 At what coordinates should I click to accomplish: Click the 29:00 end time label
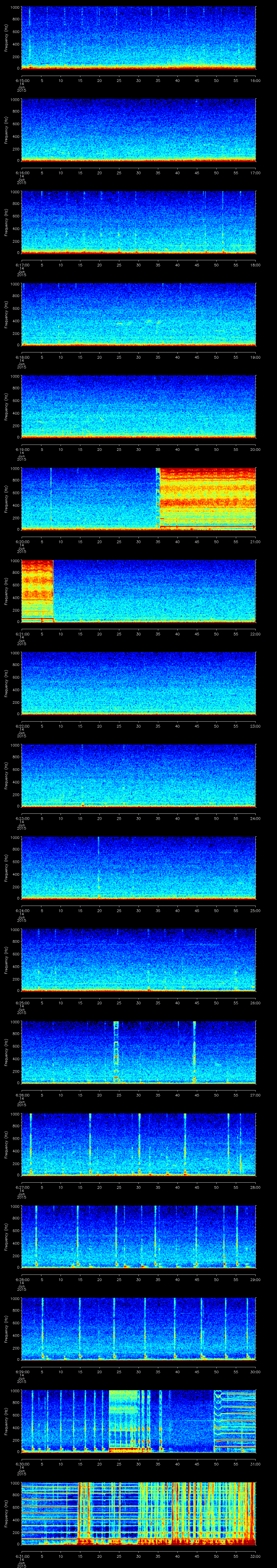pyautogui.click(x=256, y=1279)
